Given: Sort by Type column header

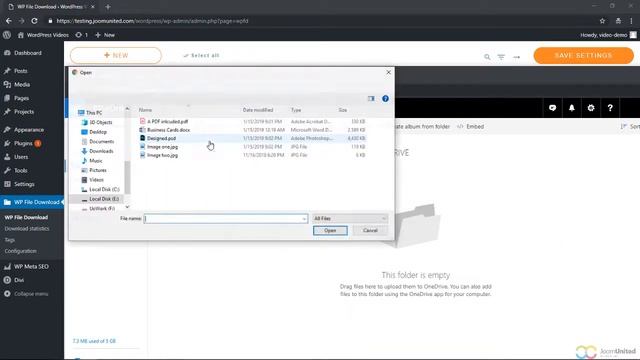Looking at the screenshot, I should pos(296,110).
